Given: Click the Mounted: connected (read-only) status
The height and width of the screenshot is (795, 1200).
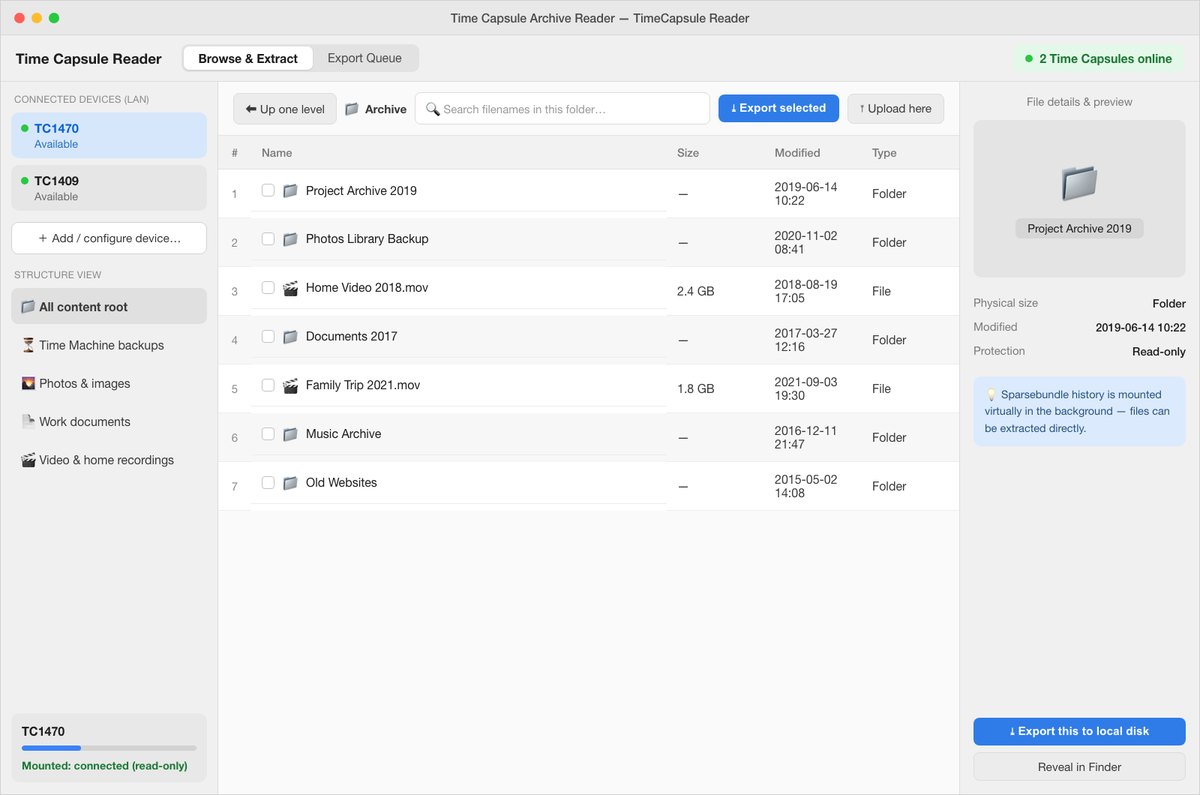Looking at the screenshot, I should [x=104, y=766].
